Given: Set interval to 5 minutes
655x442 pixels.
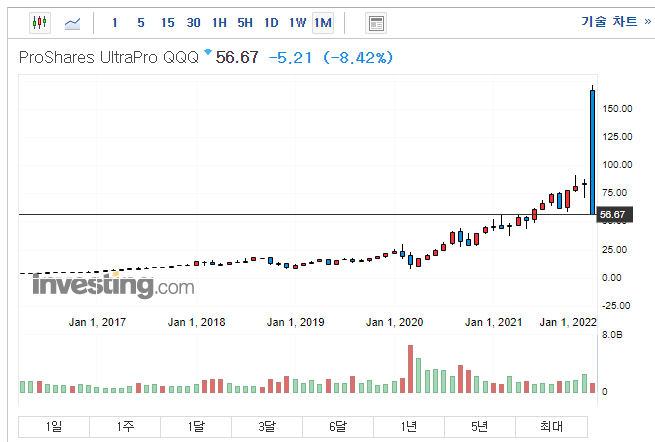Looking at the screenshot, I should coord(141,23).
